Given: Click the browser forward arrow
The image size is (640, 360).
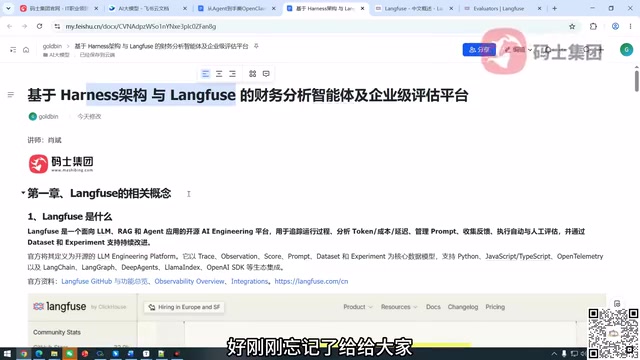Looking at the screenshot, I should [x=24, y=27].
